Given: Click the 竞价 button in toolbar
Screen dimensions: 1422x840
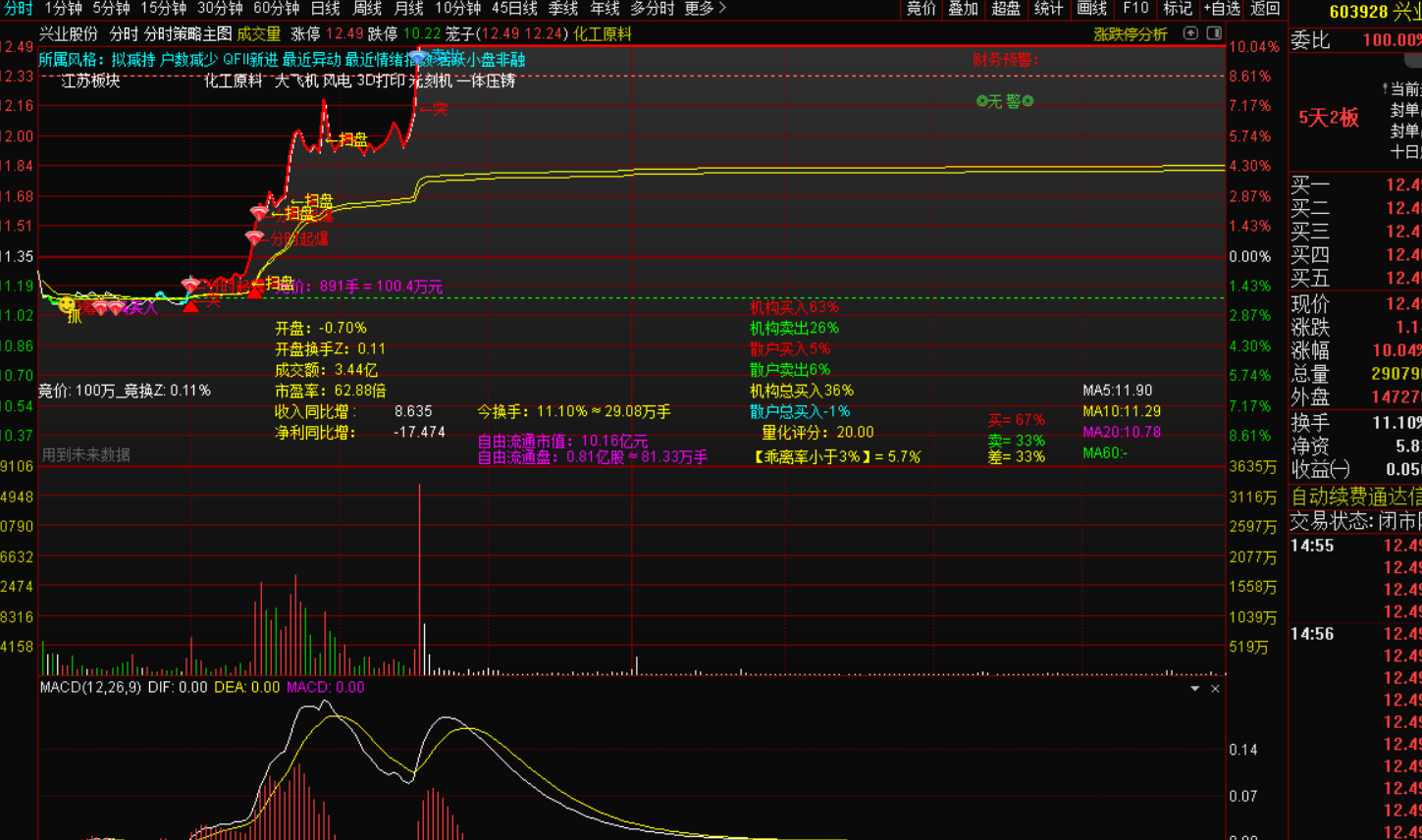Looking at the screenshot, I should (x=921, y=9).
